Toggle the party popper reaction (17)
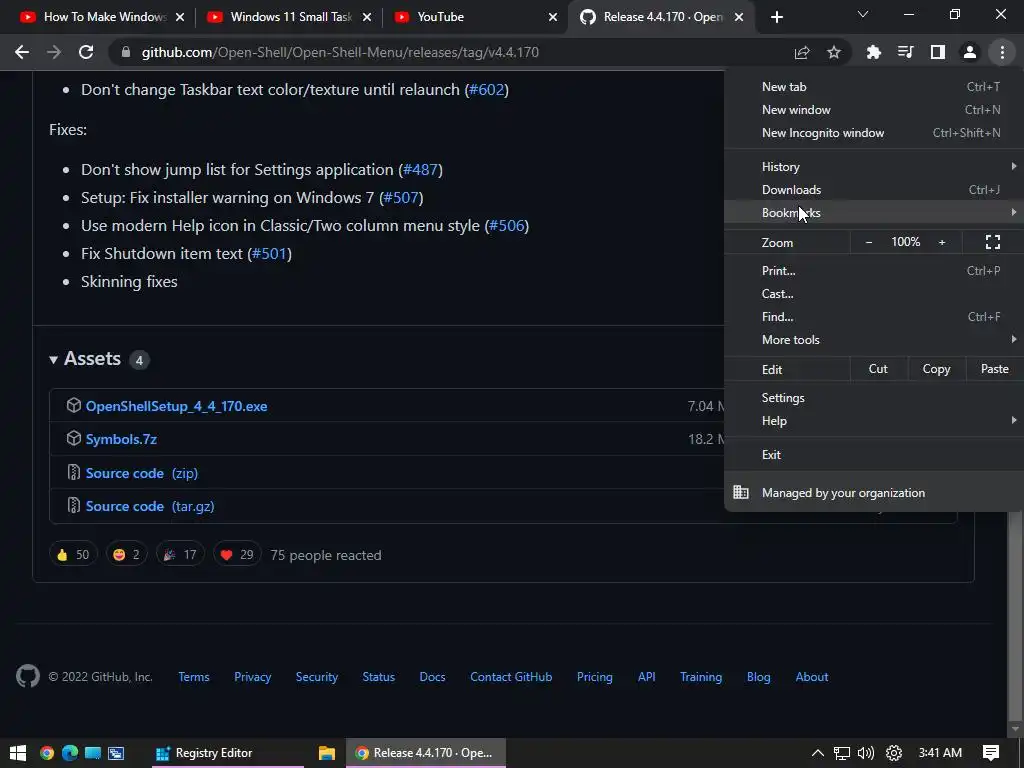The width and height of the screenshot is (1024, 768). tap(180, 554)
